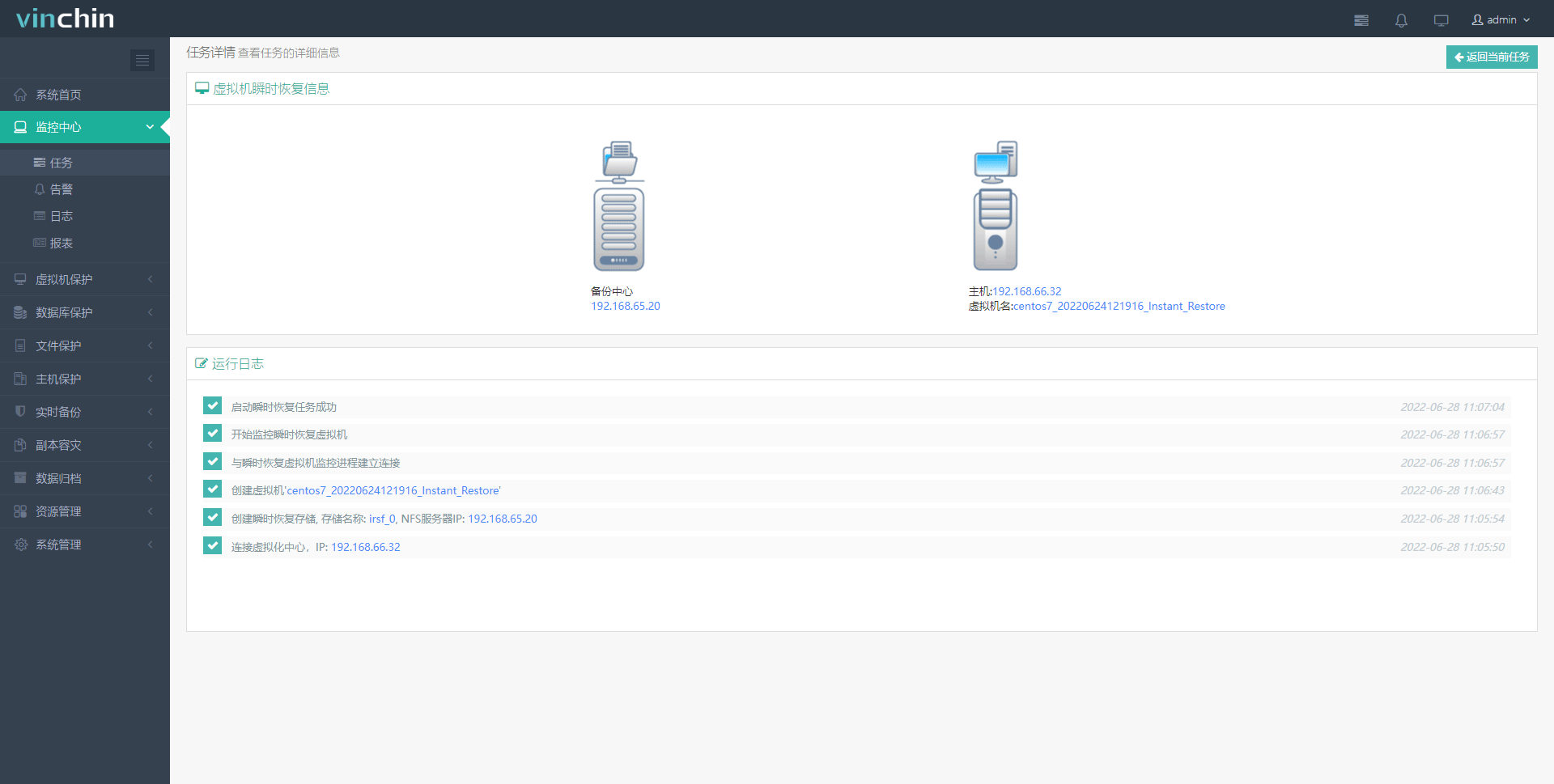Viewport: 1554px width, 784px height.
Task: Click irsf_0 storage name in log
Action: point(382,519)
